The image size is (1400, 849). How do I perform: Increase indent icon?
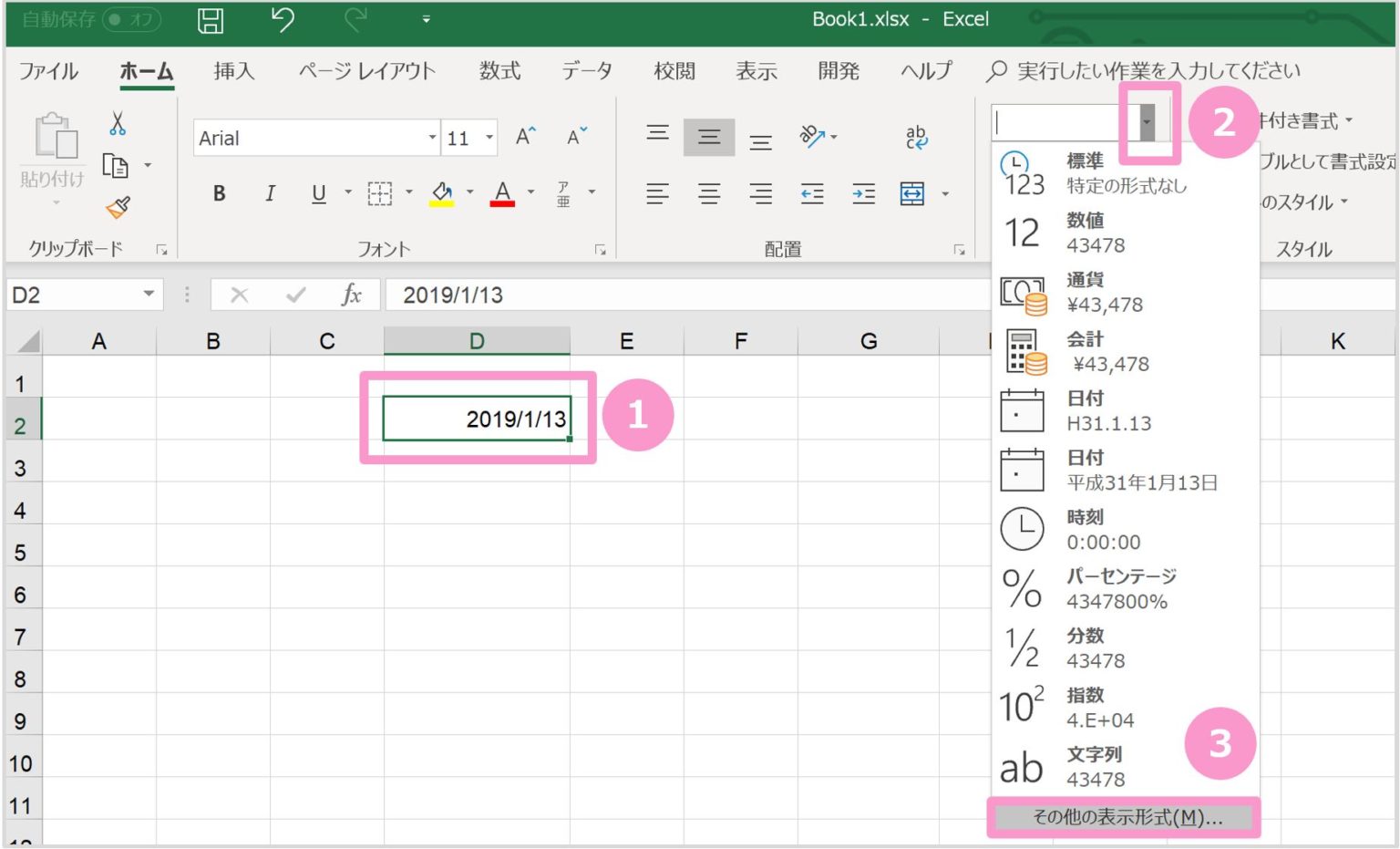point(863,193)
